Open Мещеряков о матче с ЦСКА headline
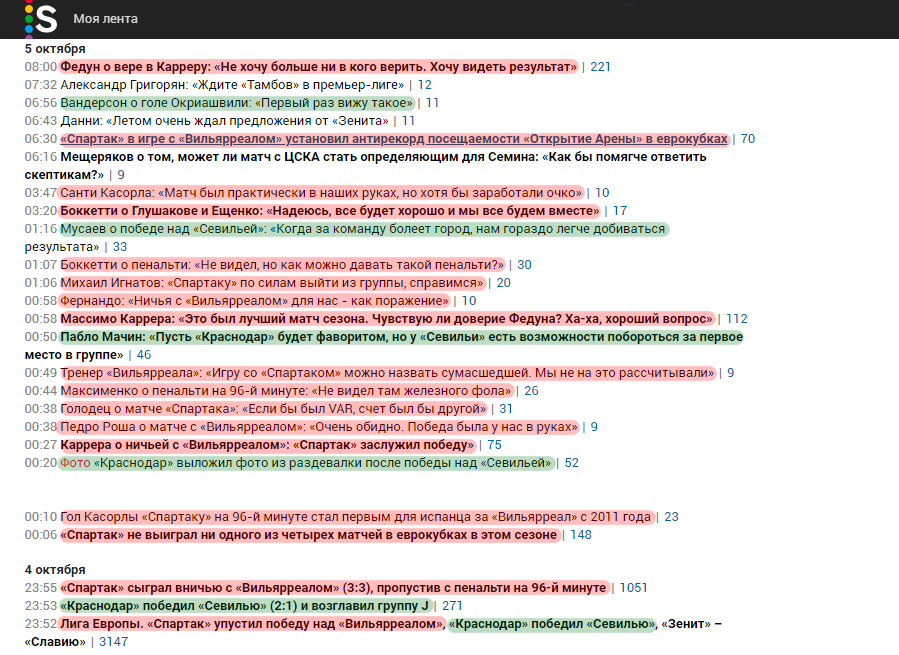This screenshot has width=899, height=655. (x=365, y=166)
